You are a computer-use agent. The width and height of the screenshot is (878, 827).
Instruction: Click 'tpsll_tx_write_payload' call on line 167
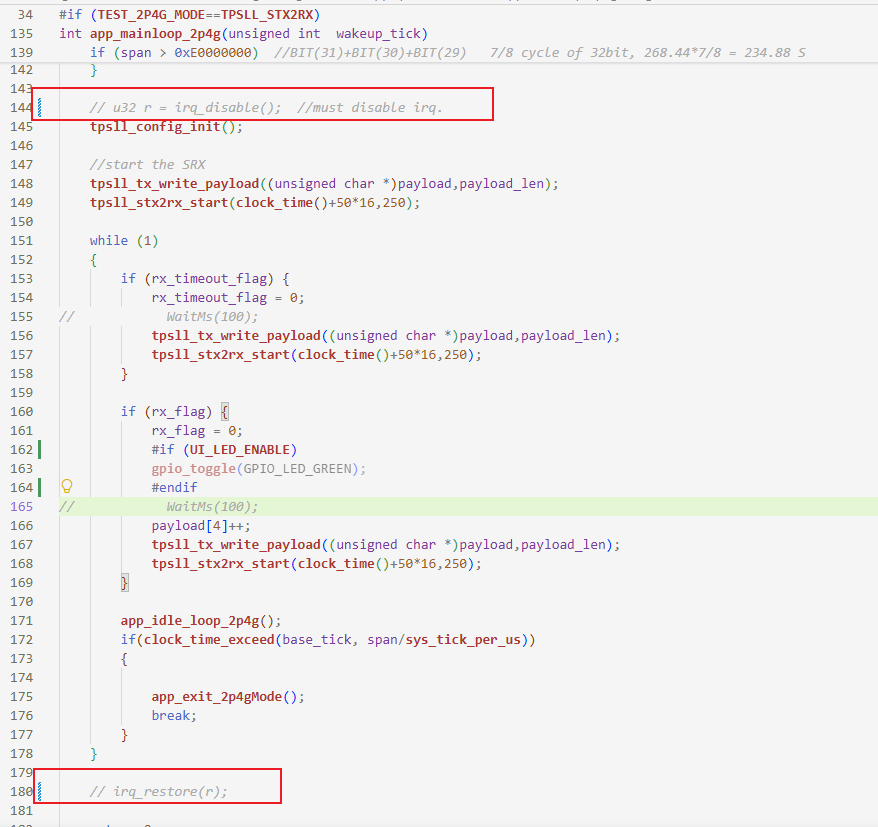pyautogui.click(x=386, y=545)
